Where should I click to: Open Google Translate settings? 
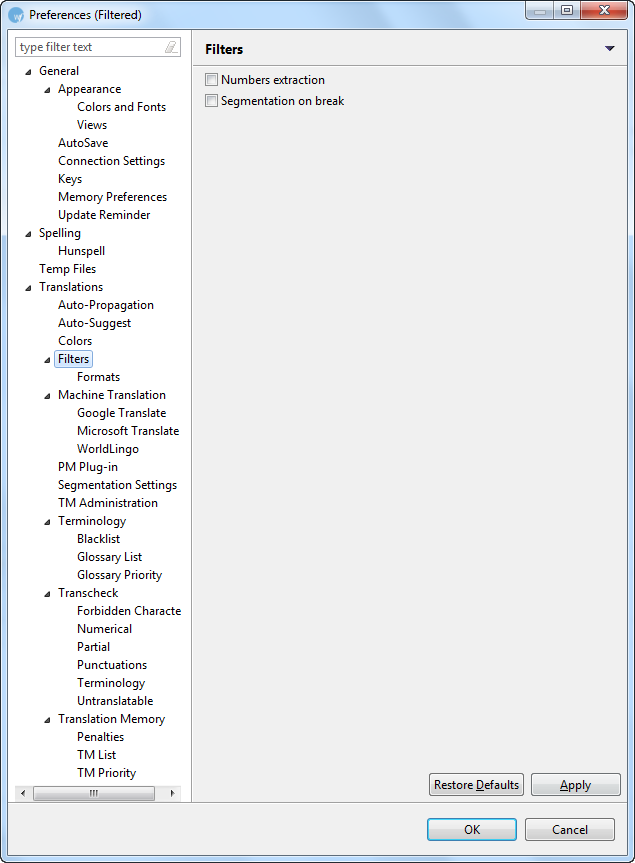pyautogui.click(x=121, y=413)
